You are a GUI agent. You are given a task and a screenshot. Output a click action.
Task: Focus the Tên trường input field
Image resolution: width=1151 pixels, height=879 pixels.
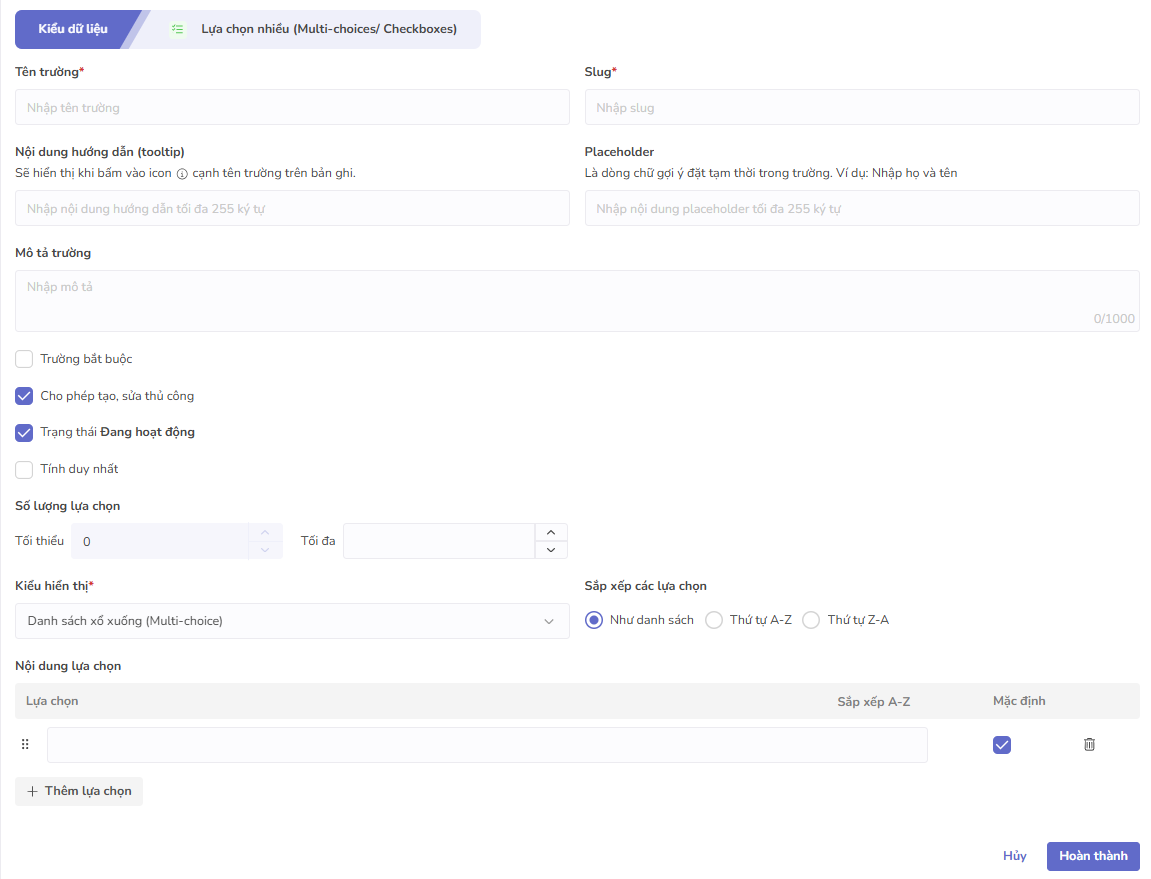click(292, 107)
